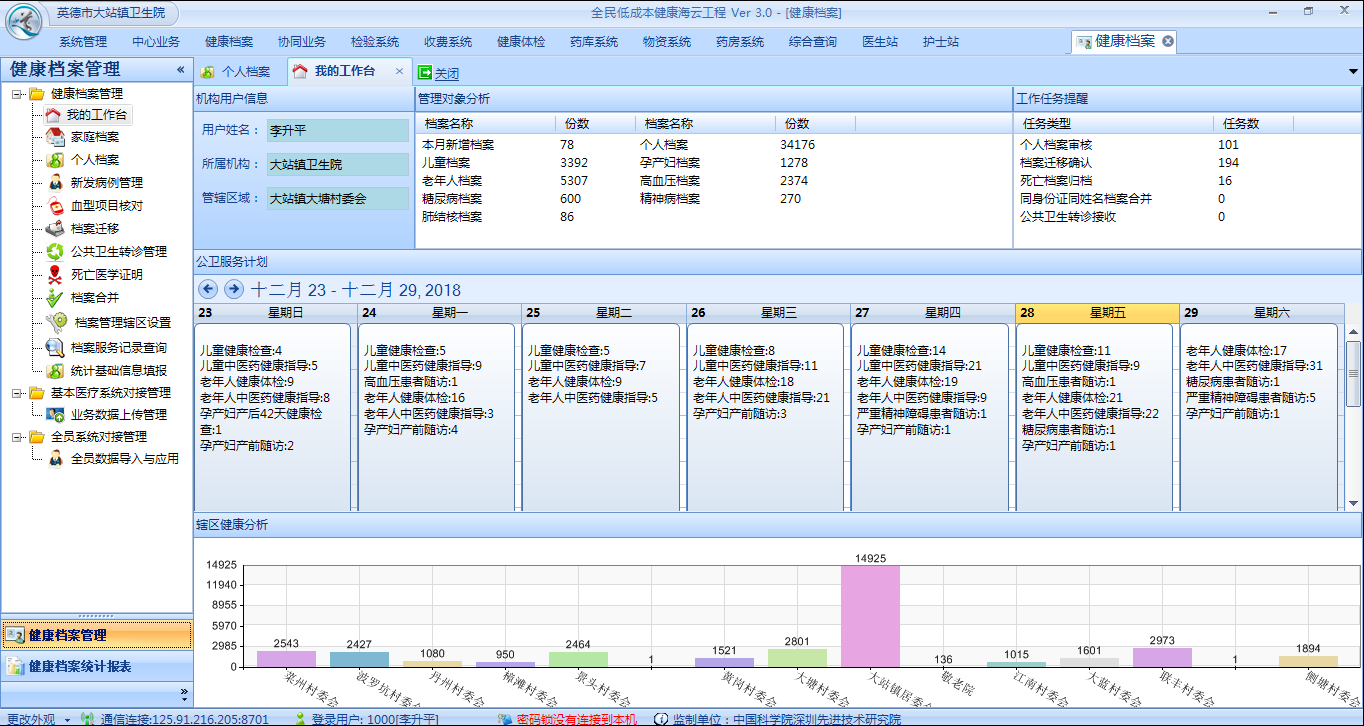Click the 血型项目核对 icon in sidebar

point(54,206)
